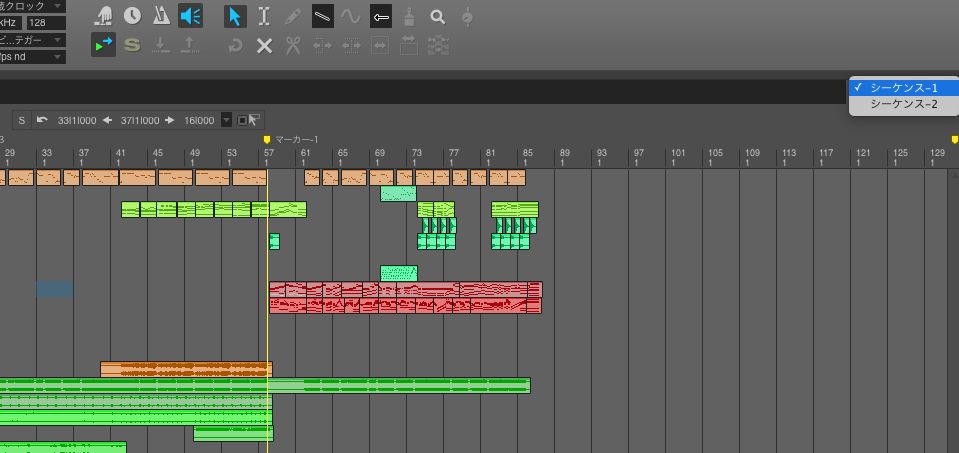Image resolution: width=959 pixels, height=453 pixels.
Task: Toggle the Solo mode S icon
Action: pyautogui.click(x=132, y=45)
